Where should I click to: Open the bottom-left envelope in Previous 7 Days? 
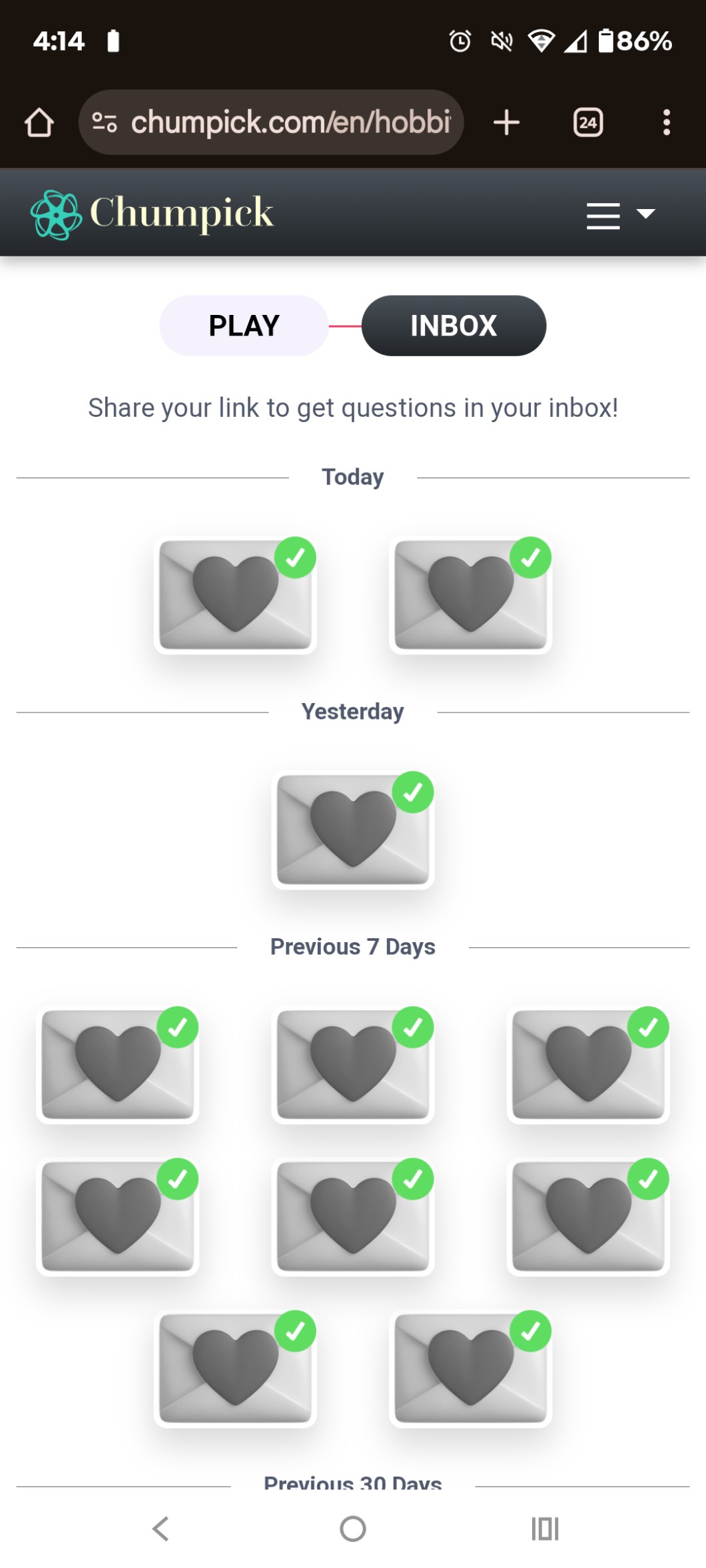point(235,1368)
